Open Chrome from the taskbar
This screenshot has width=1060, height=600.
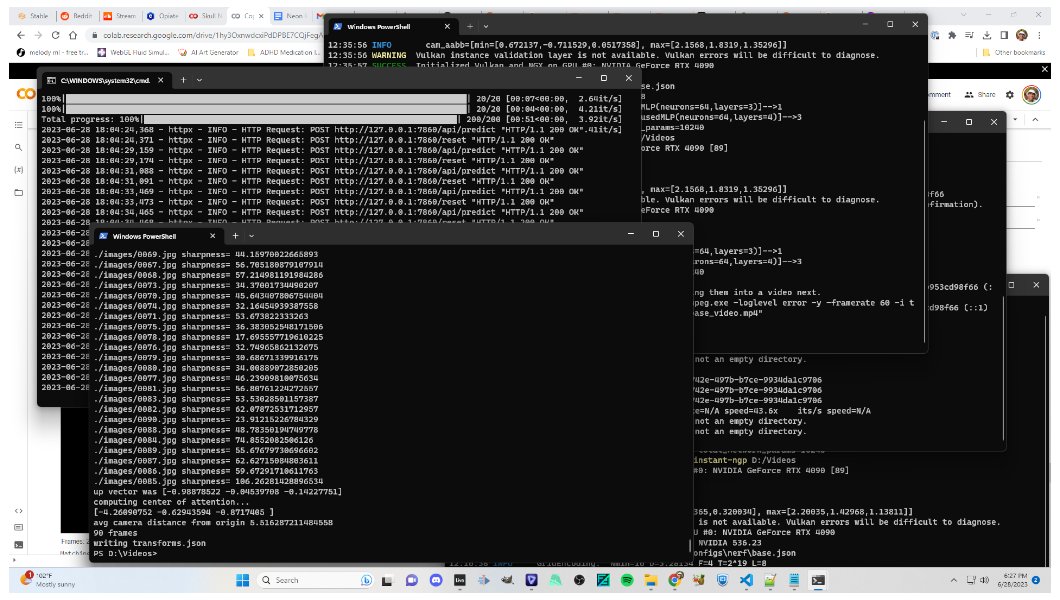(x=675, y=580)
